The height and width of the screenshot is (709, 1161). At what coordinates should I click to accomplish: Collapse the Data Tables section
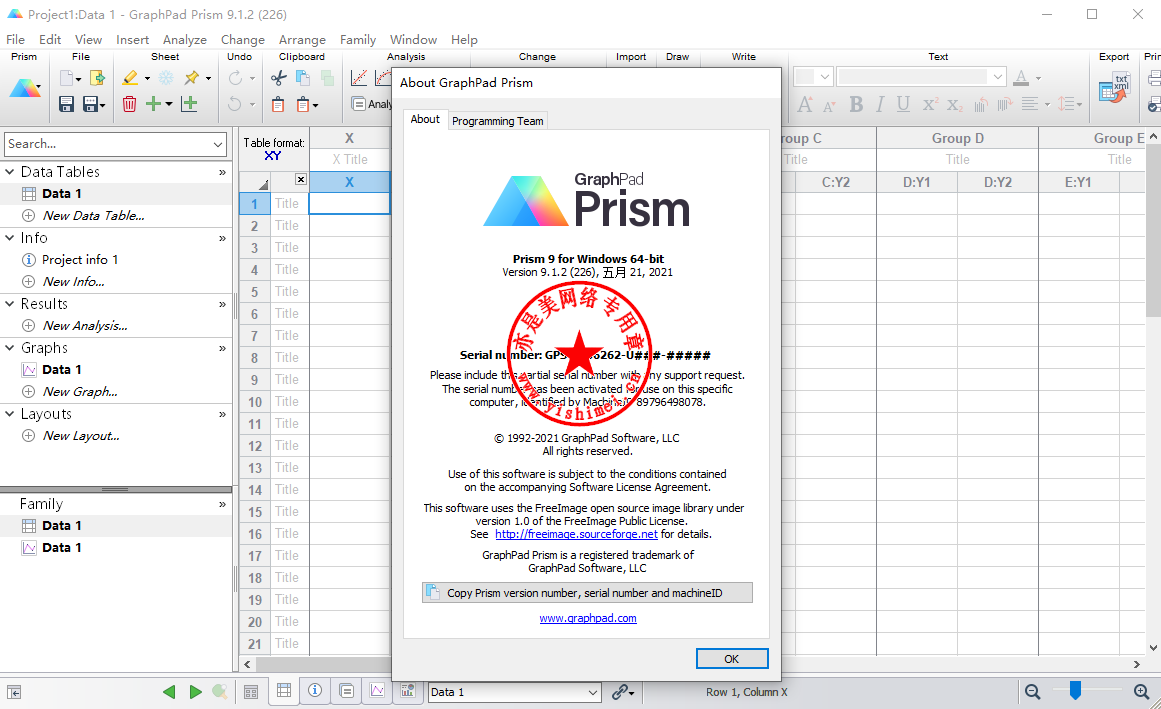10,172
